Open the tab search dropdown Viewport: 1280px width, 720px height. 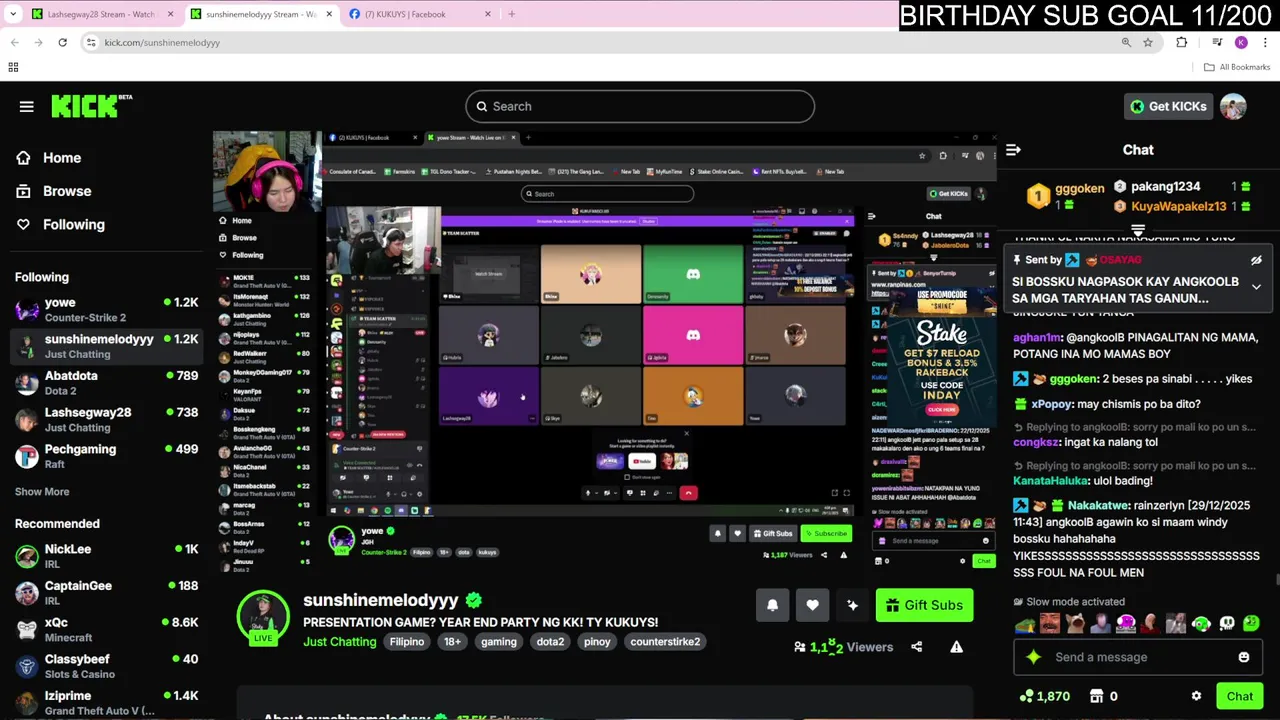[x=12, y=14]
